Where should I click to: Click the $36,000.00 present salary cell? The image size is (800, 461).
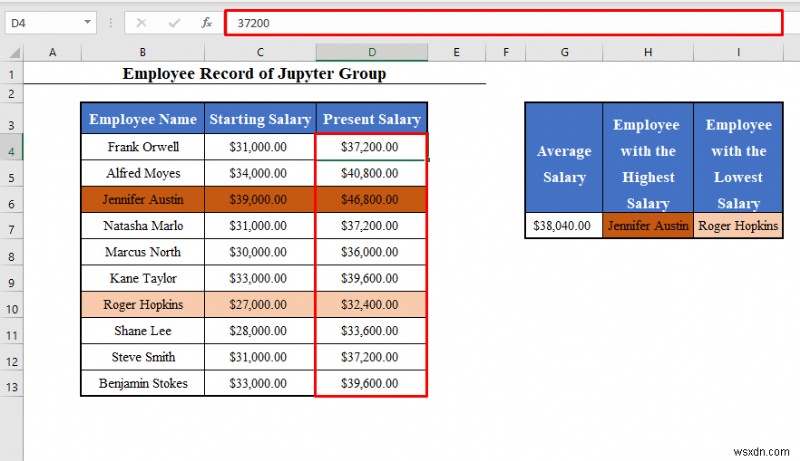click(x=370, y=252)
